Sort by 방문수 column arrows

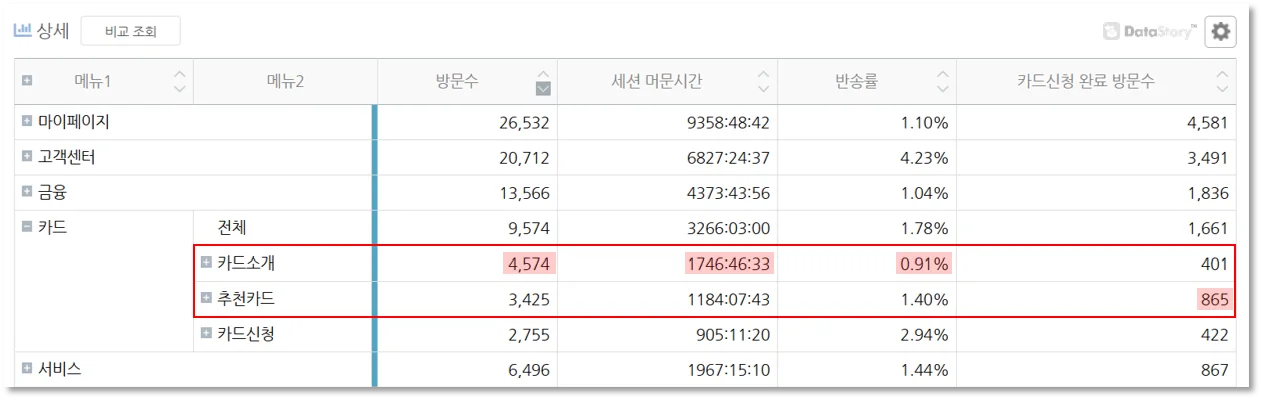click(543, 81)
